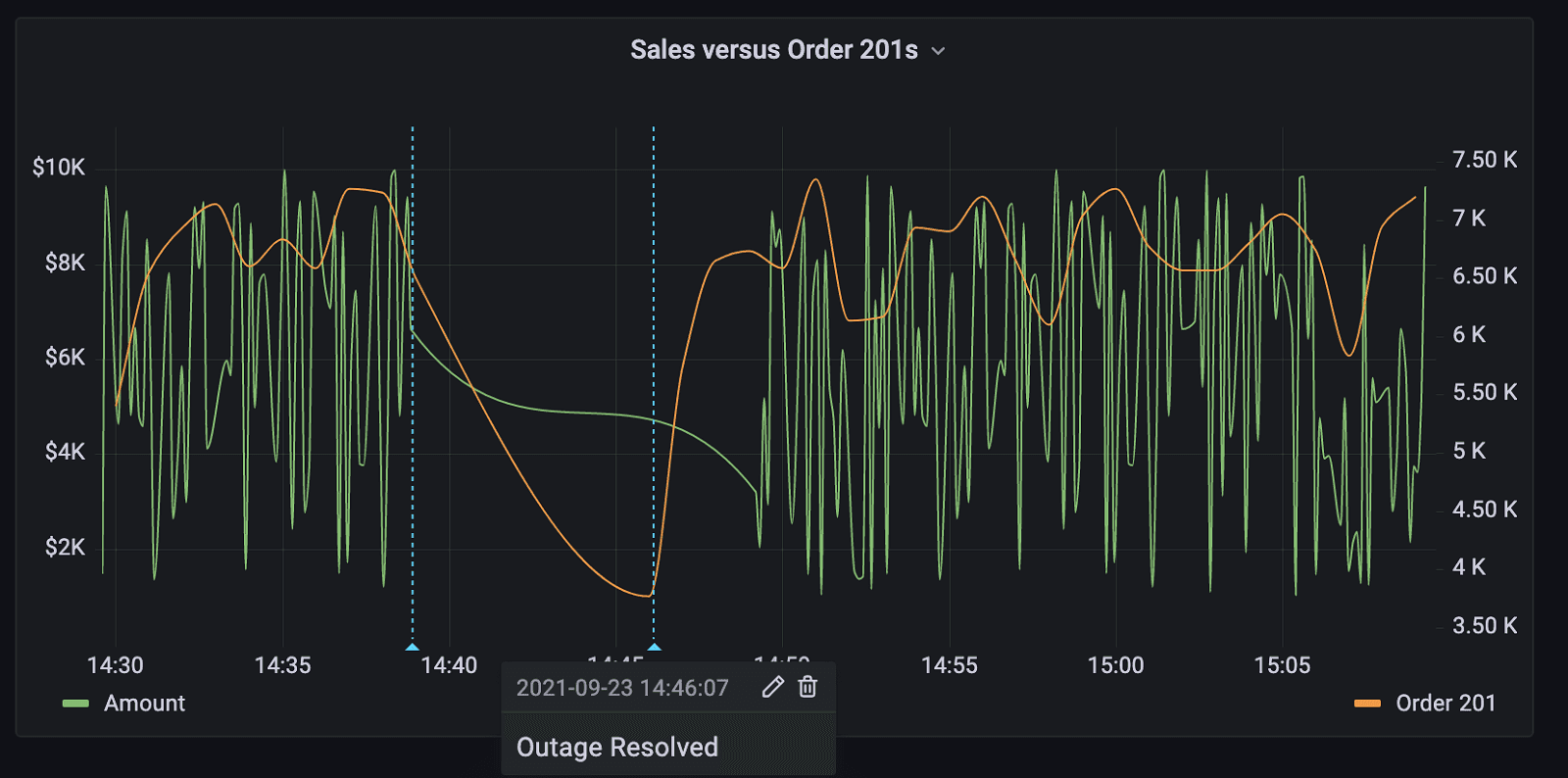
Task: Expand the chevron beside the panel title
Action: click(938, 51)
